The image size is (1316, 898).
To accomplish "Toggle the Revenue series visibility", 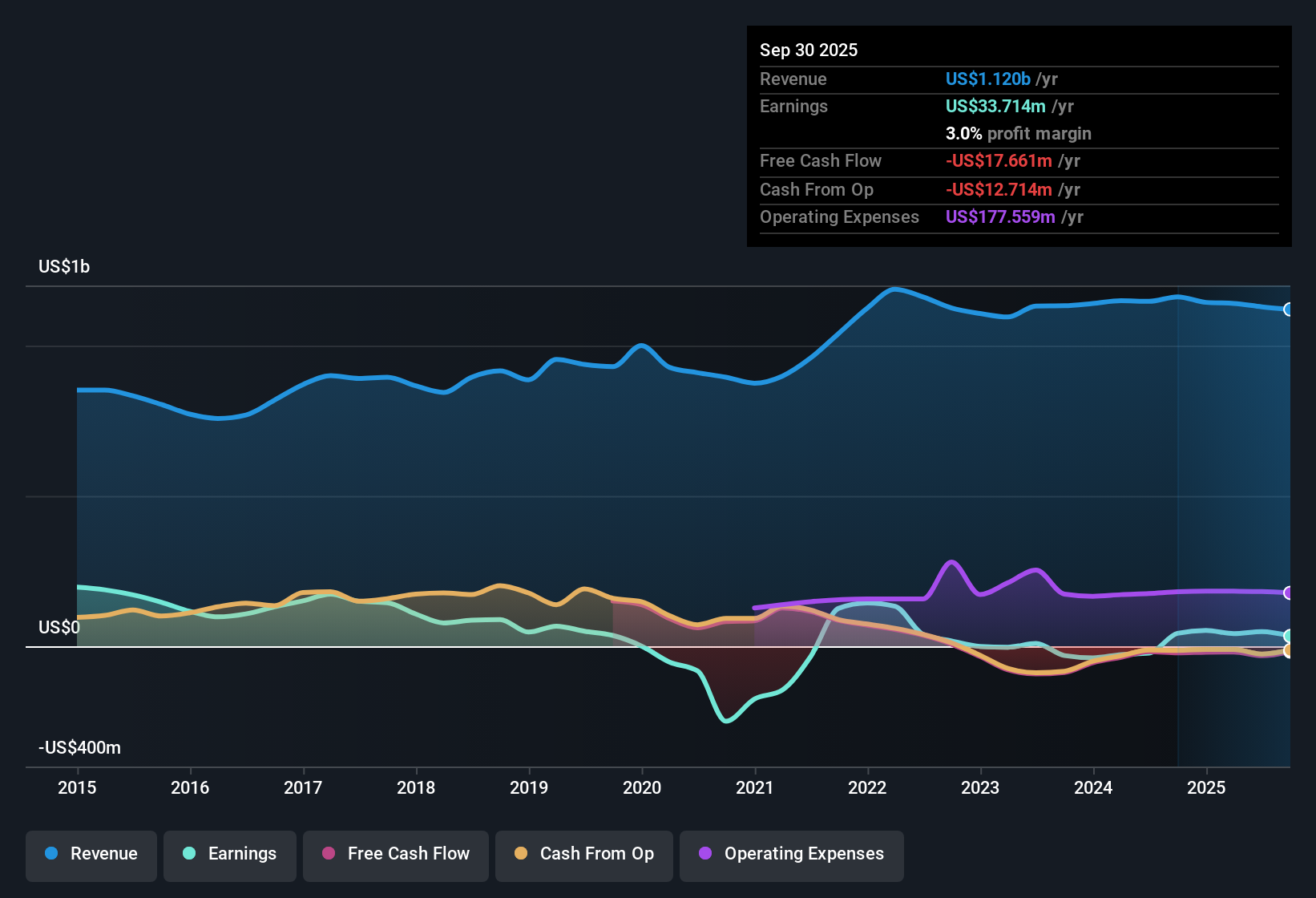I will [91, 854].
